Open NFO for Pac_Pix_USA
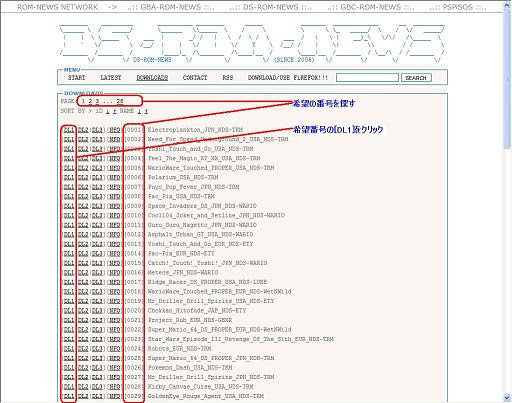 [x=115, y=196]
